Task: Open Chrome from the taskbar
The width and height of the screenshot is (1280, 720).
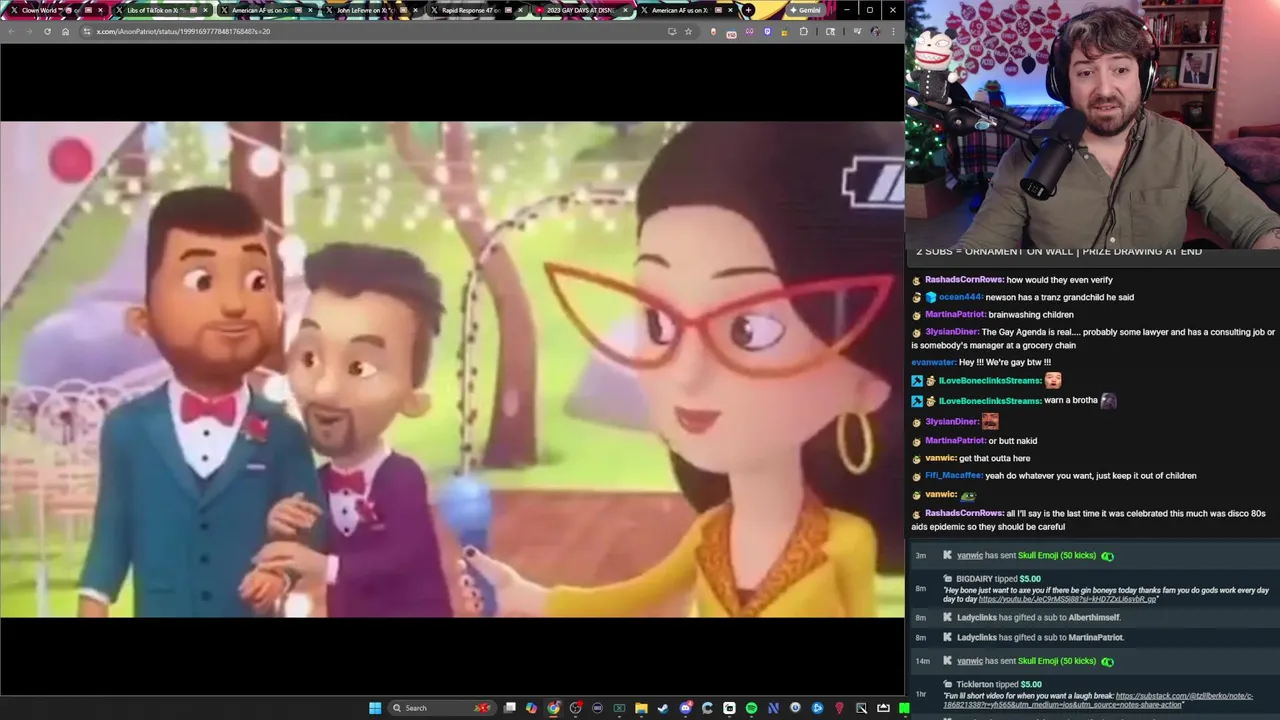Action: point(554,708)
